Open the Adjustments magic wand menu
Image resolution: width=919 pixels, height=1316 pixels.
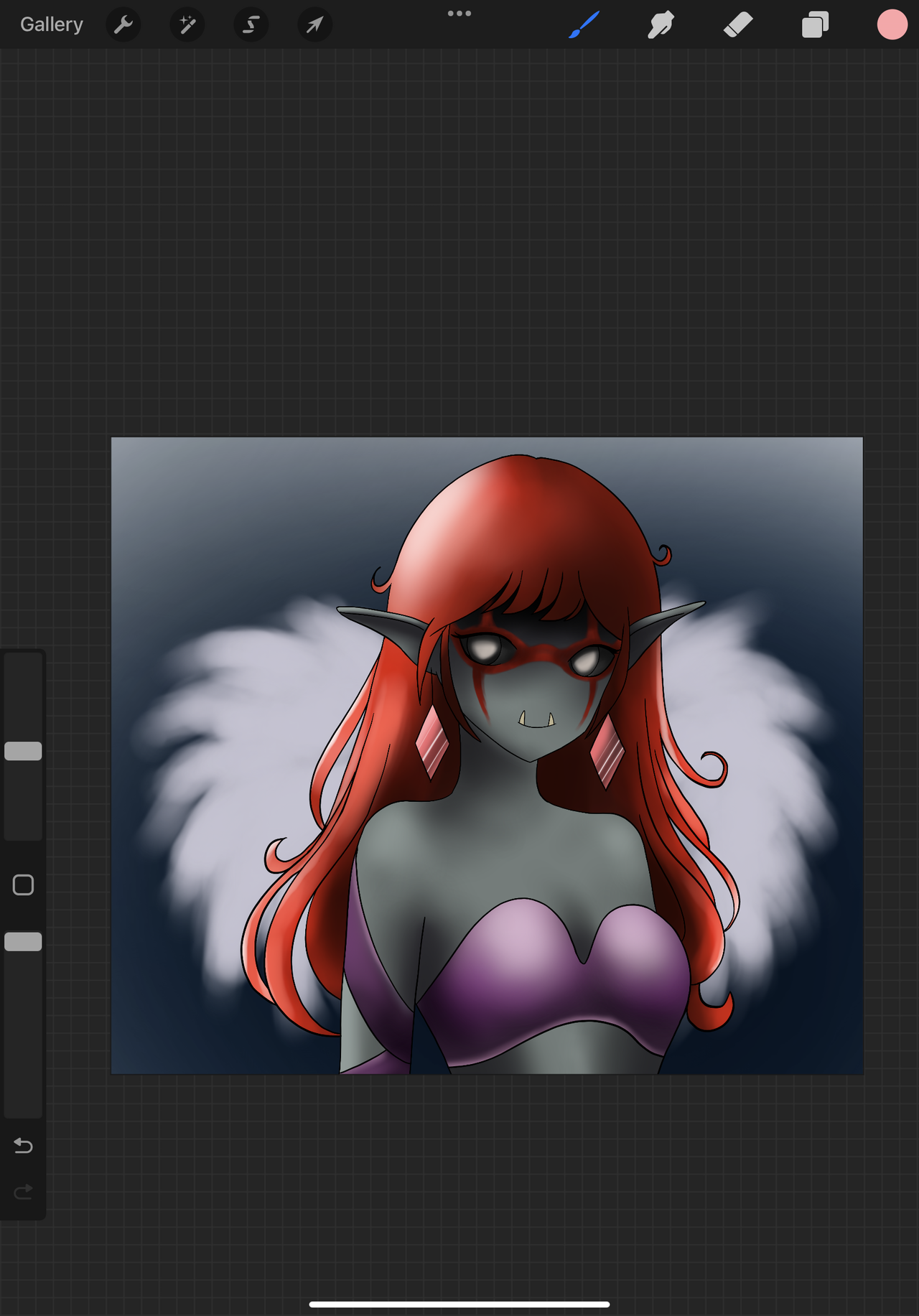click(x=187, y=24)
